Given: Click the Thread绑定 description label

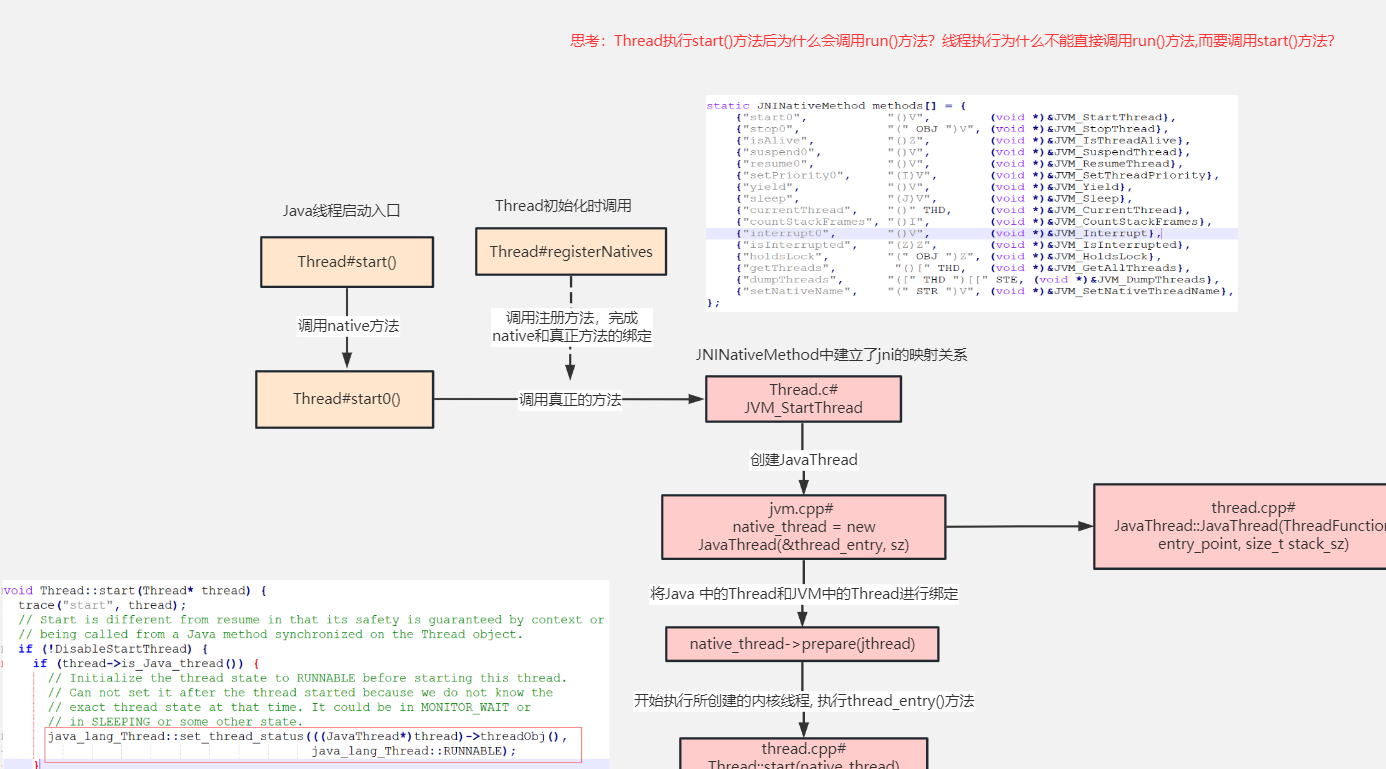Looking at the screenshot, I should tap(802, 593).
